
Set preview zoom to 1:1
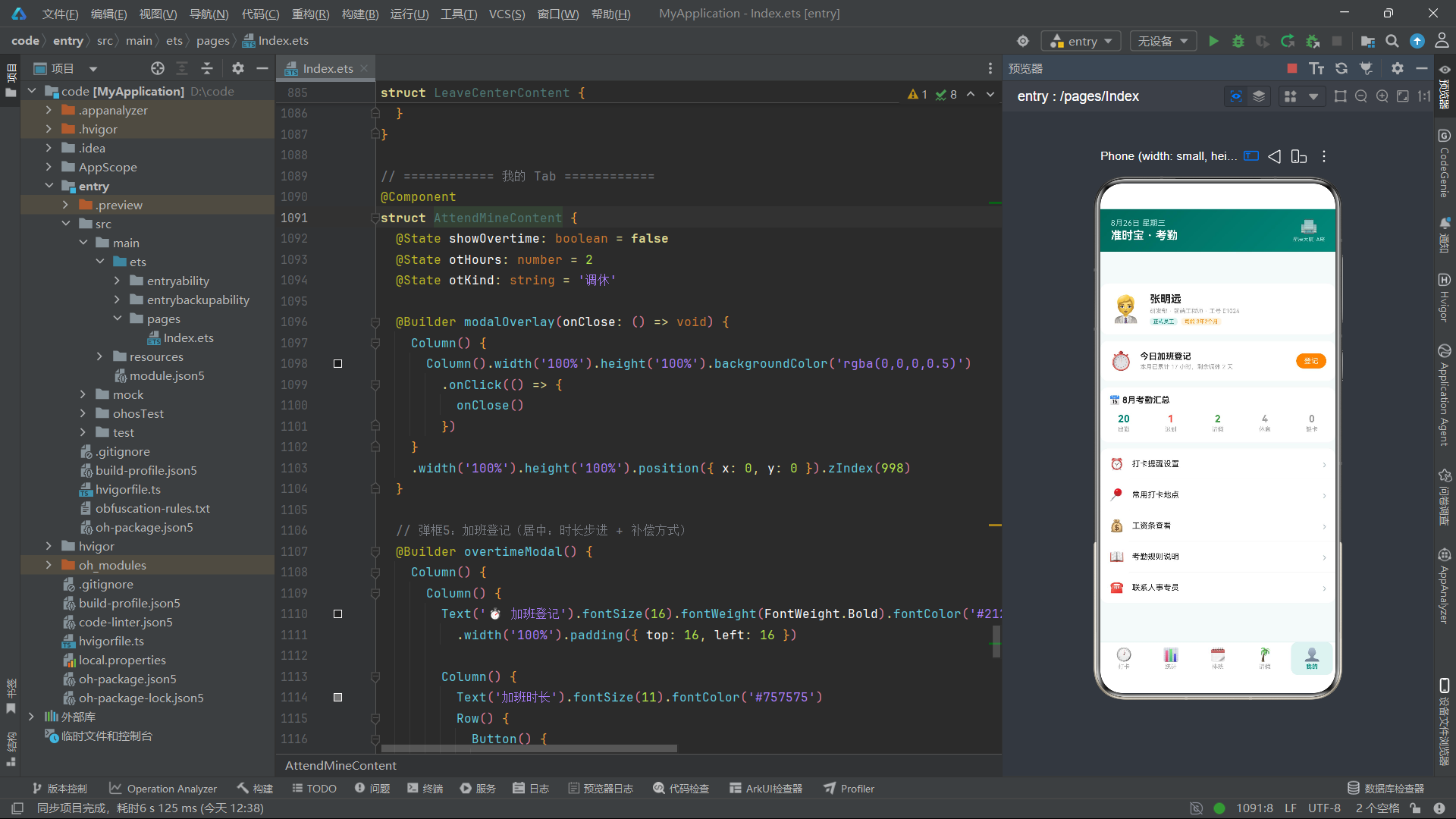[x=1424, y=96]
